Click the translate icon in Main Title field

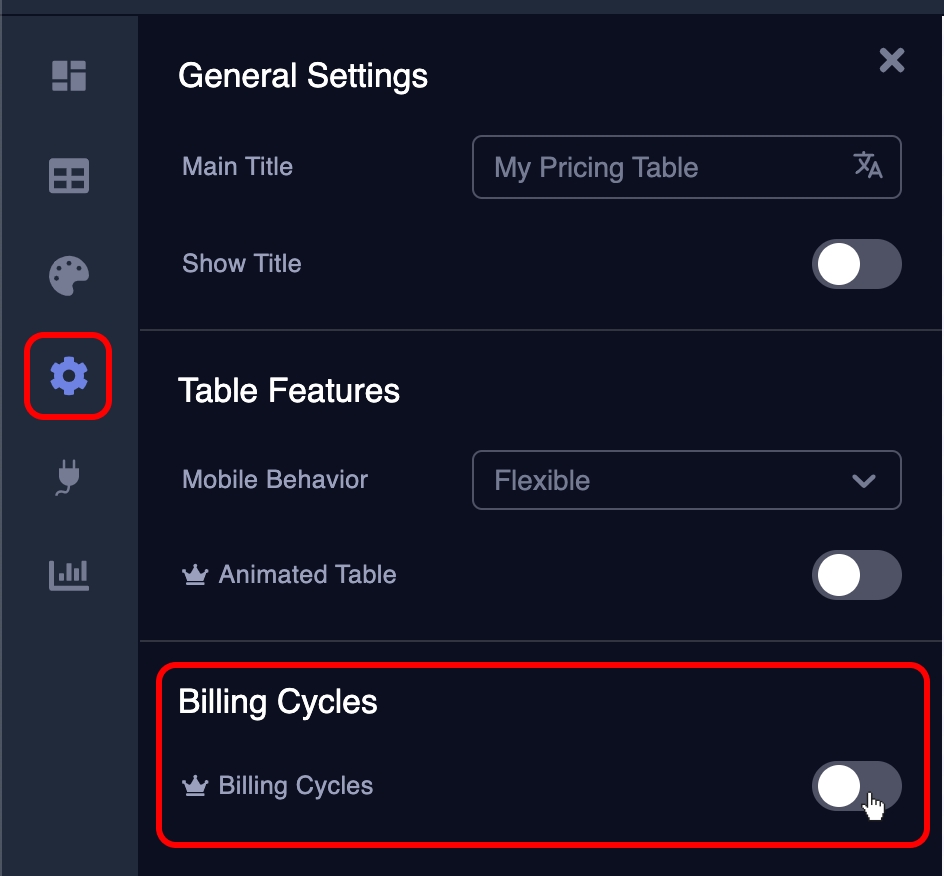[867, 166]
